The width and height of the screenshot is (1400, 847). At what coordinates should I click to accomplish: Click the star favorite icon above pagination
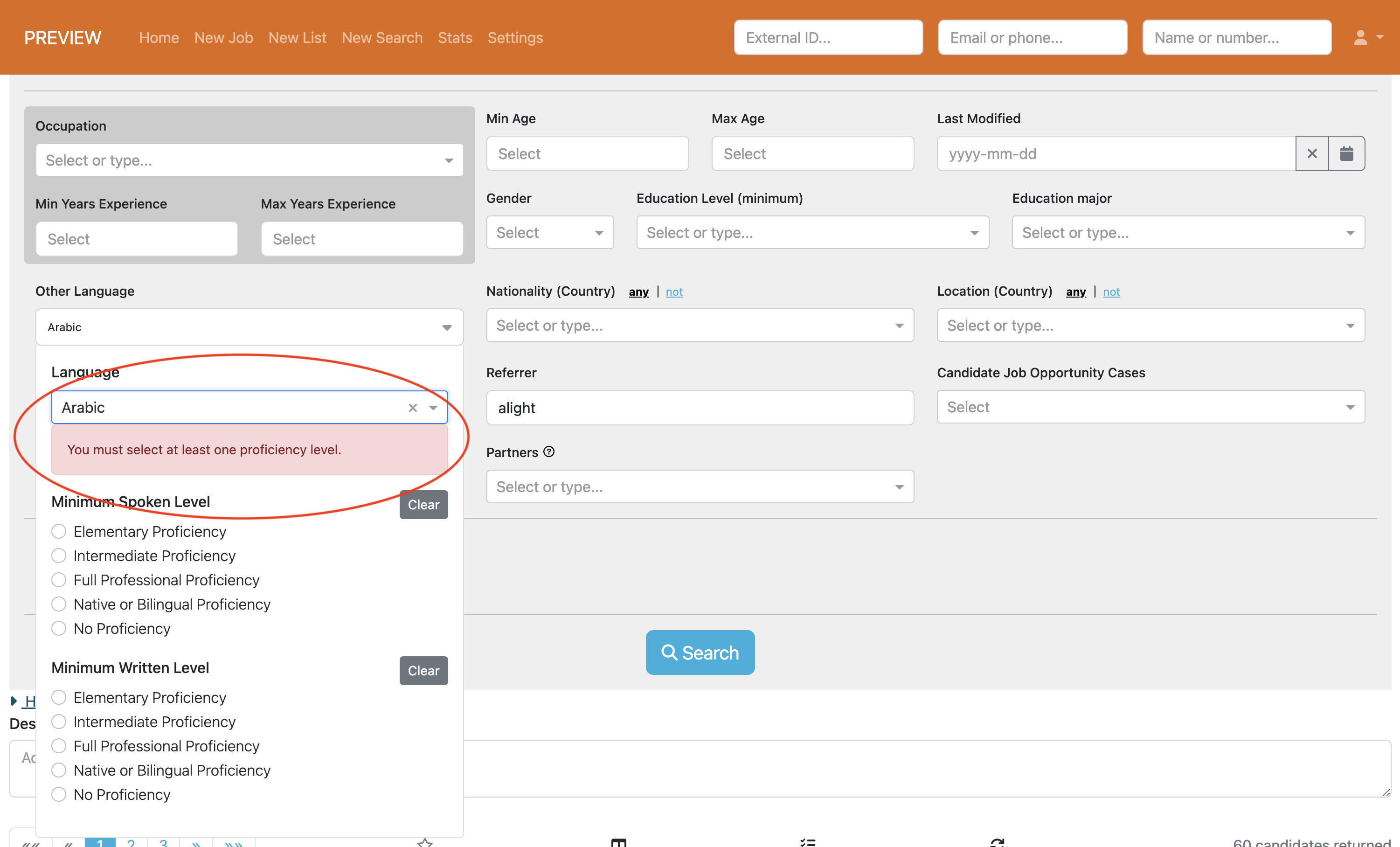click(424, 842)
